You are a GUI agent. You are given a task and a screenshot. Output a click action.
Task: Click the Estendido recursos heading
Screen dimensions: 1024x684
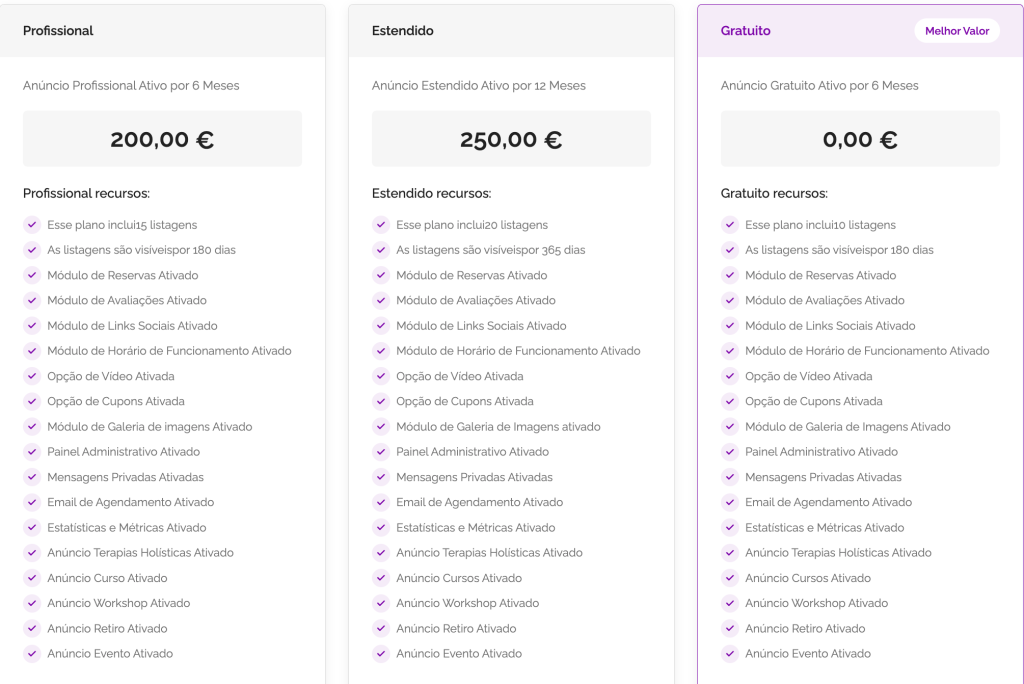[x=432, y=194]
